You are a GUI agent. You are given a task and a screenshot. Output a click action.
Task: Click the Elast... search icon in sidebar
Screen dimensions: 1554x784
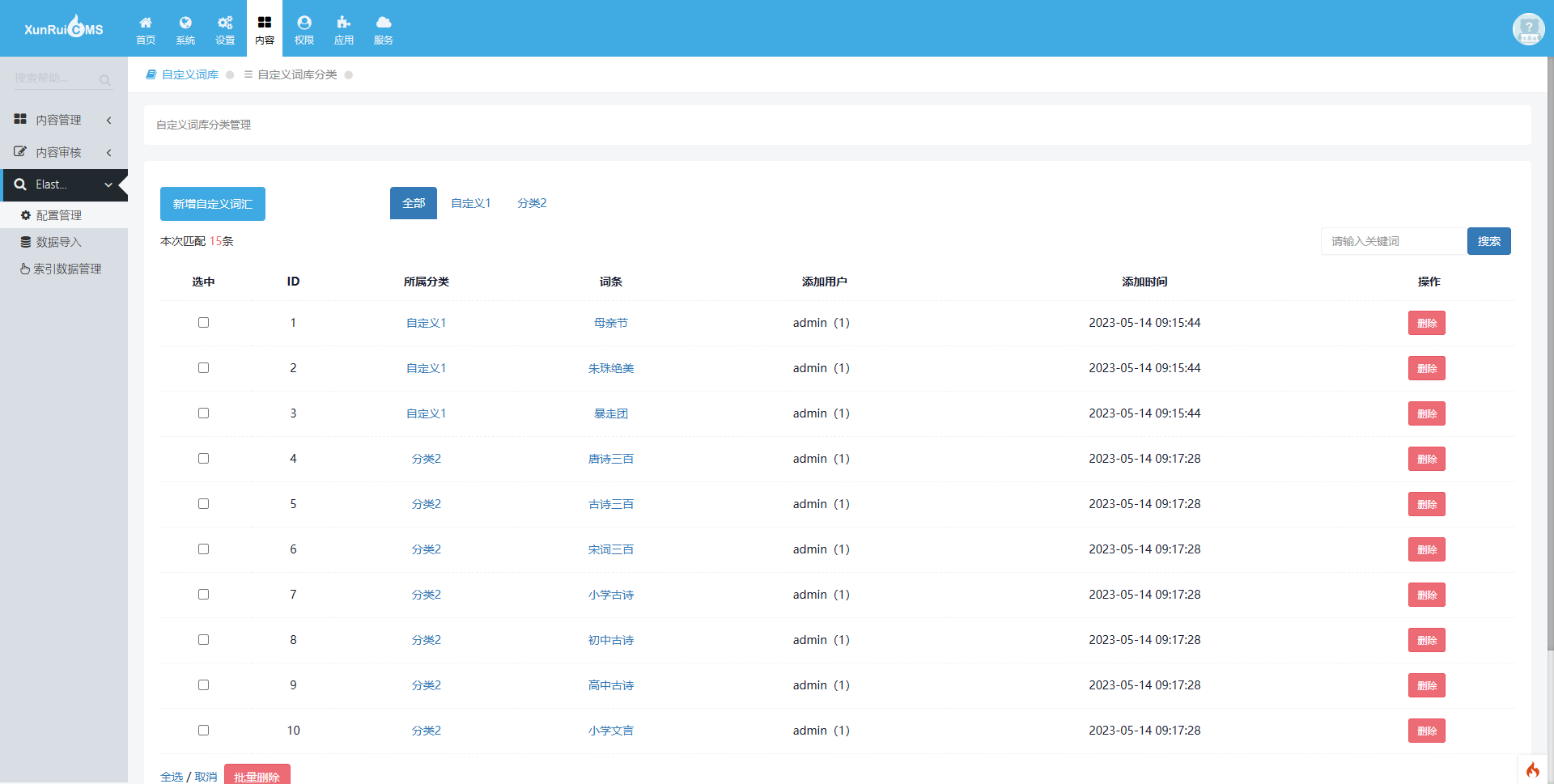(20, 184)
